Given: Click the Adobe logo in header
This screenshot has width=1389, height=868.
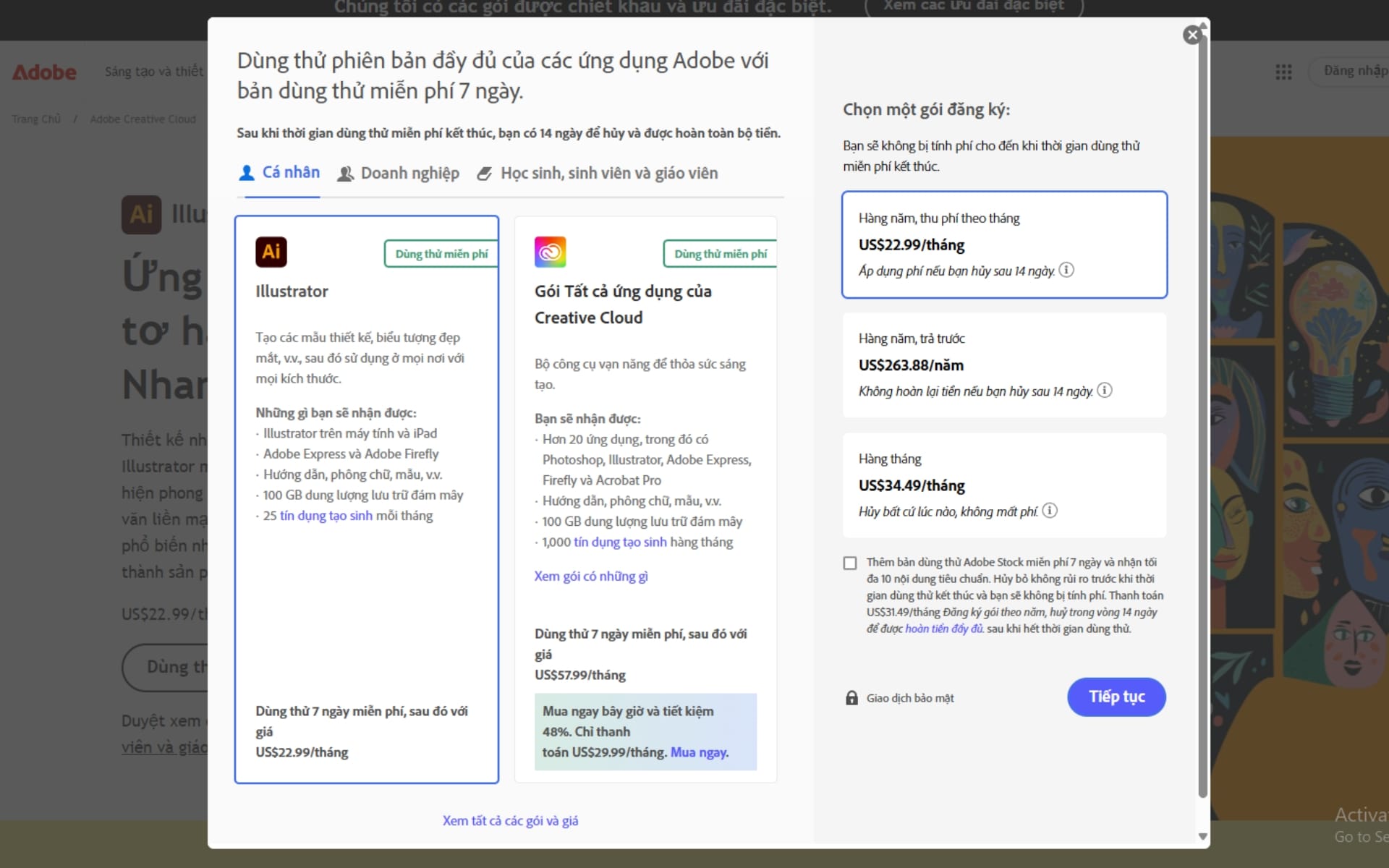Looking at the screenshot, I should point(44,72).
